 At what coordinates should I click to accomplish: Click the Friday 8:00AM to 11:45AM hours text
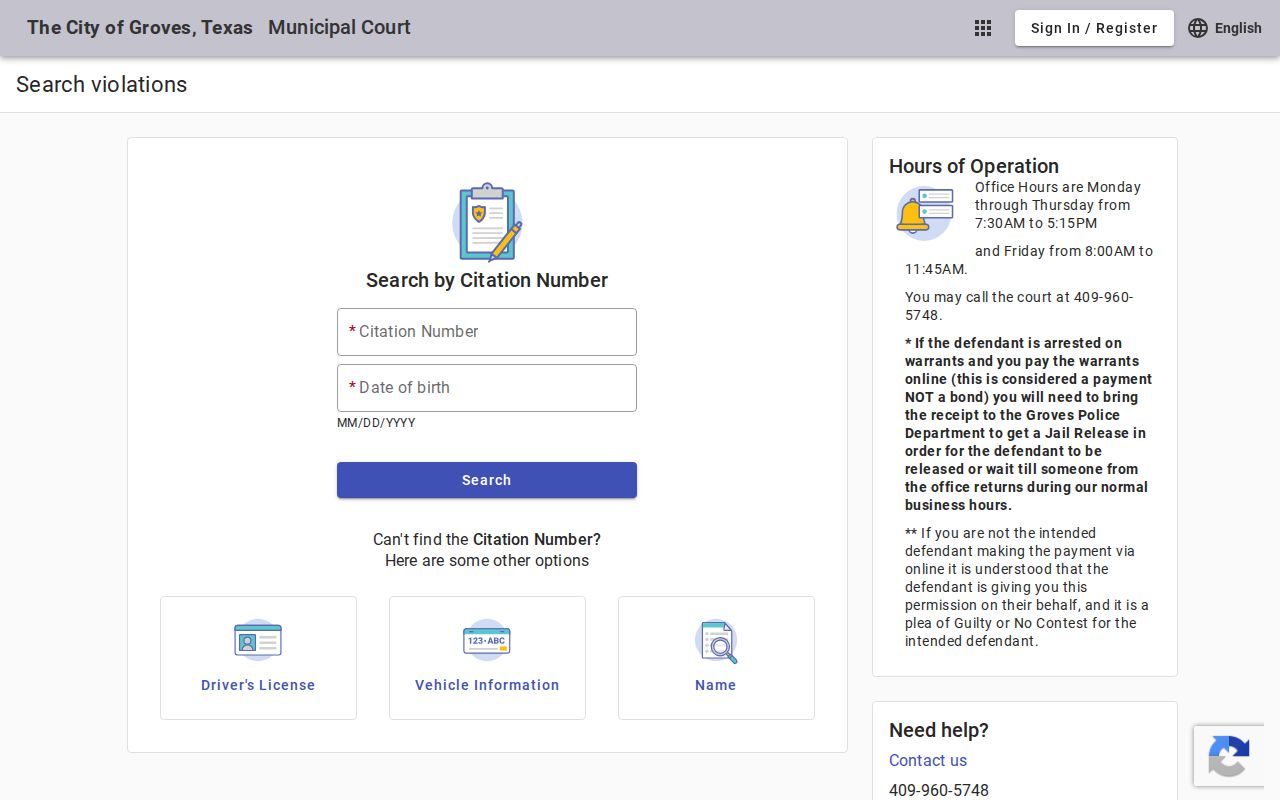click(1029, 260)
